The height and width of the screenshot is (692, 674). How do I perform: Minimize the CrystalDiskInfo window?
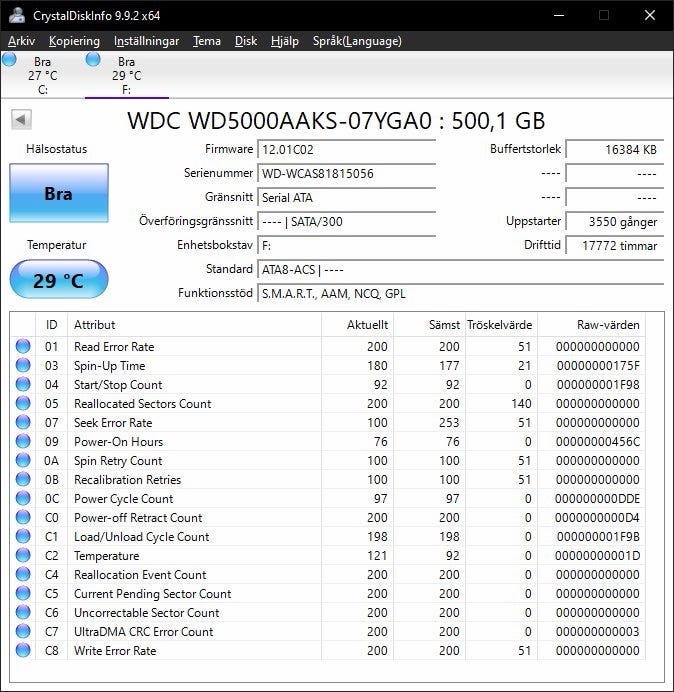(x=559, y=15)
